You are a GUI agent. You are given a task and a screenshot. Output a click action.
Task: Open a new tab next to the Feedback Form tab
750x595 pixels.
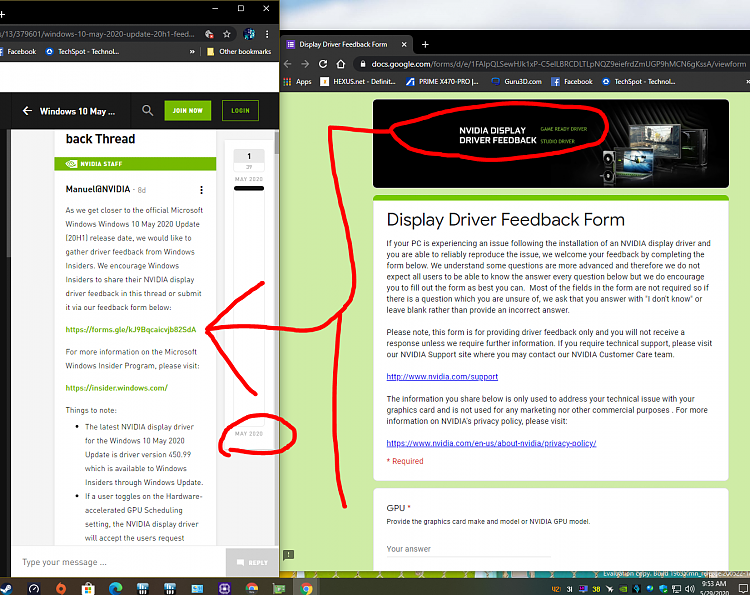425,44
